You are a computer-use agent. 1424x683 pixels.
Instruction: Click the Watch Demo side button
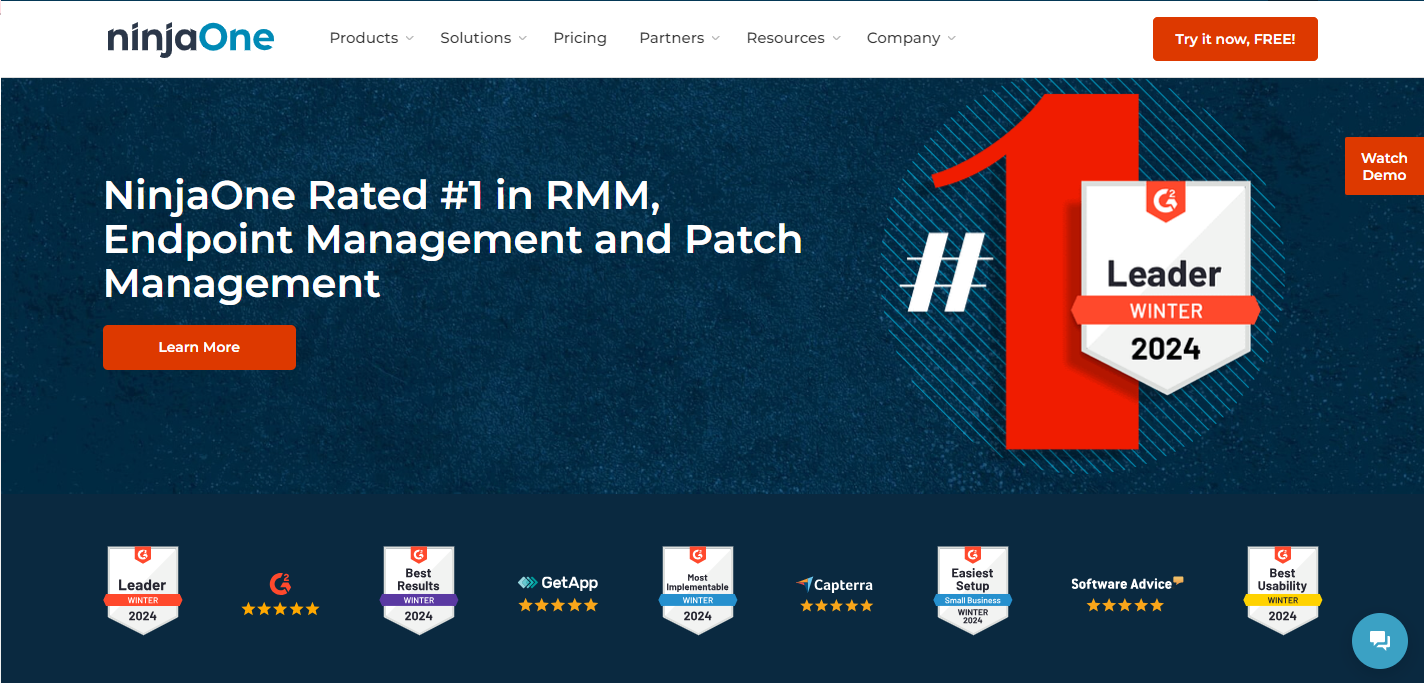pyautogui.click(x=1384, y=166)
